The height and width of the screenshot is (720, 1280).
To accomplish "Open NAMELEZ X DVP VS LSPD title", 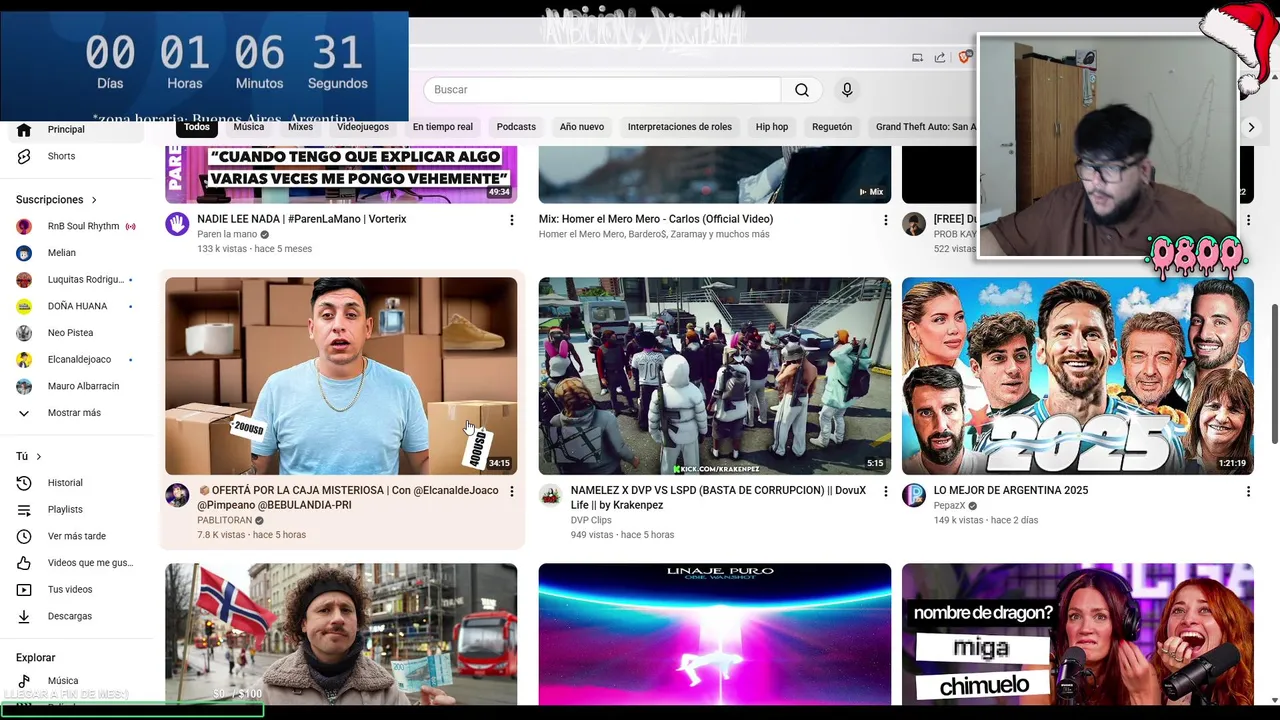I will tap(718, 498).
